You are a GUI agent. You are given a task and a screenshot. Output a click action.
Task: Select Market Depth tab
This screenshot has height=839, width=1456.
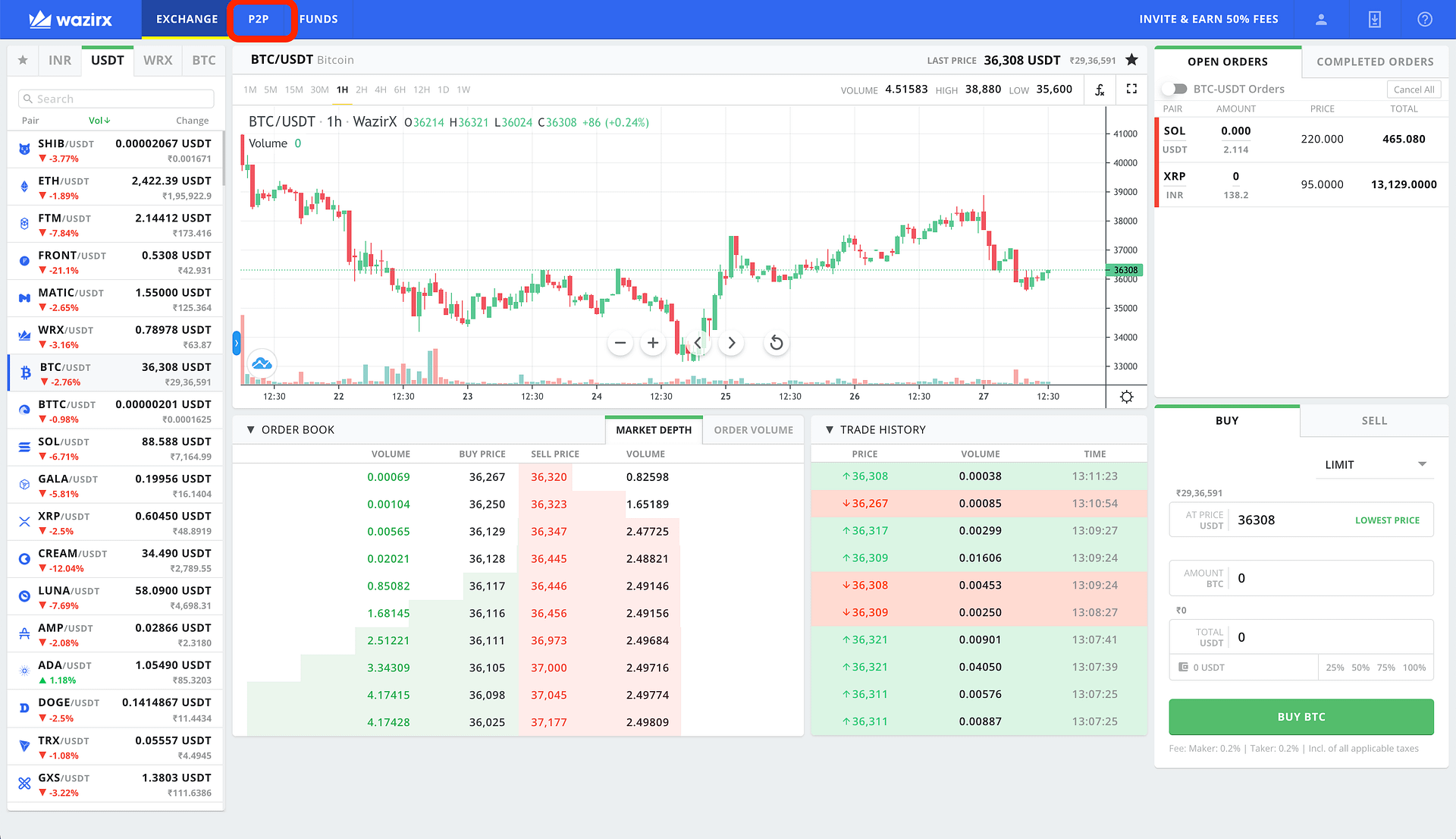[x=654, y=430]
